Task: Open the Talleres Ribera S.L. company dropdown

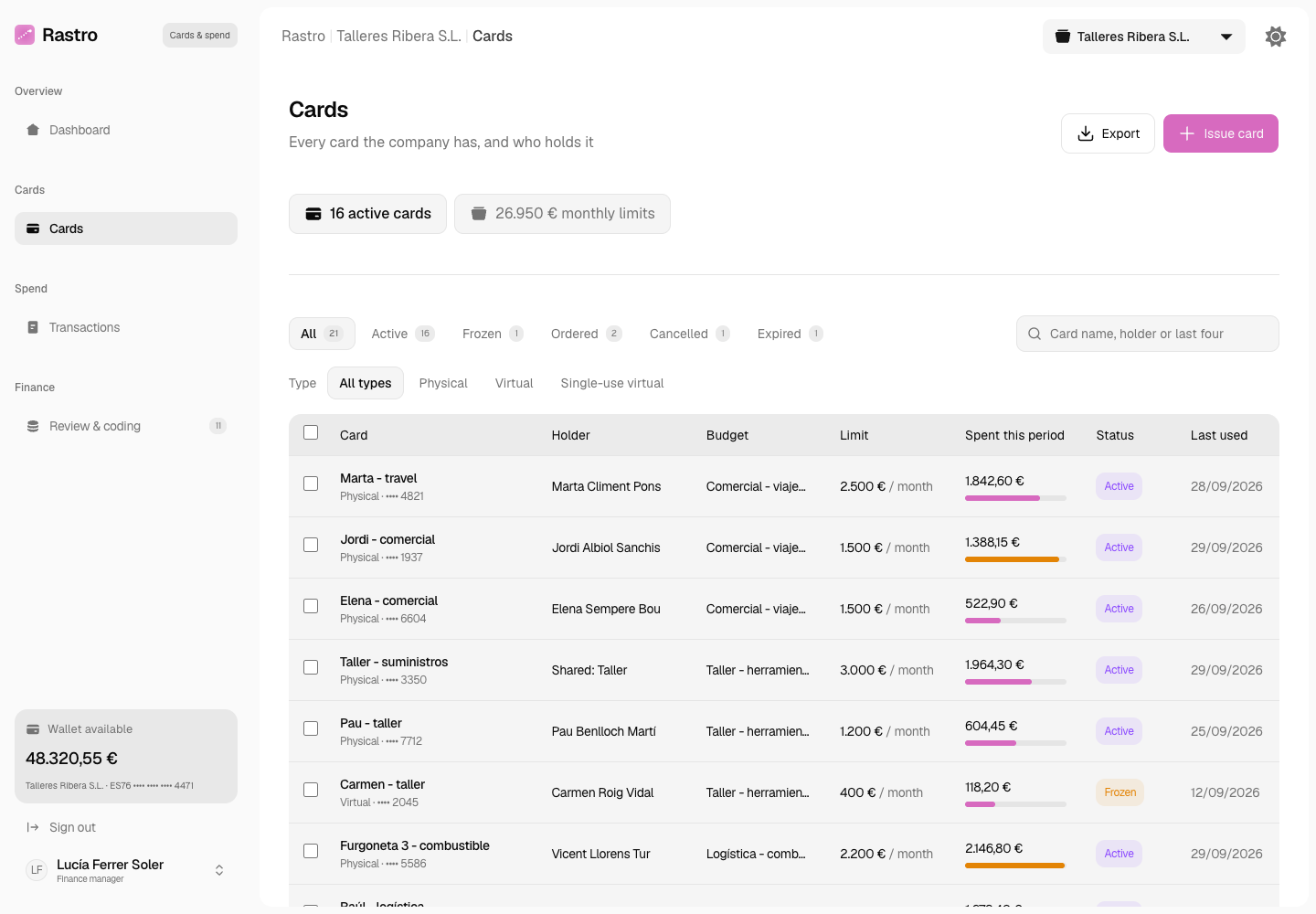Action: click(x=1144, y=37)
